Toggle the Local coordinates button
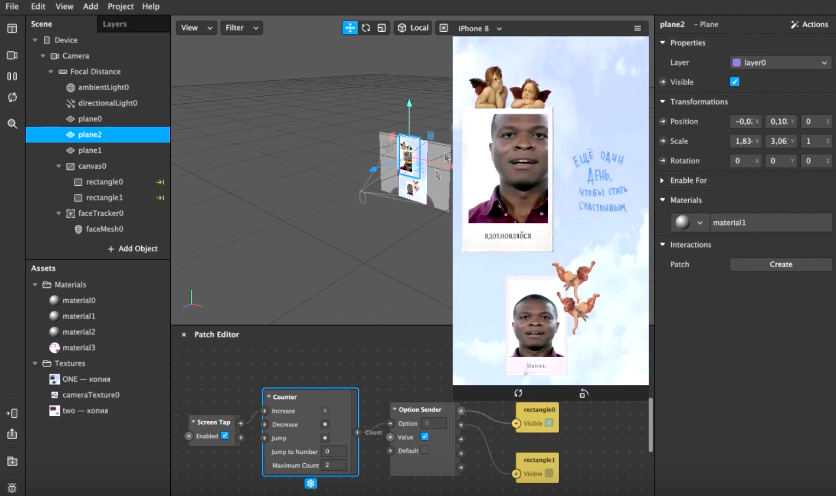The height and width of the screenshot is (496, 836). click(413, 28)
